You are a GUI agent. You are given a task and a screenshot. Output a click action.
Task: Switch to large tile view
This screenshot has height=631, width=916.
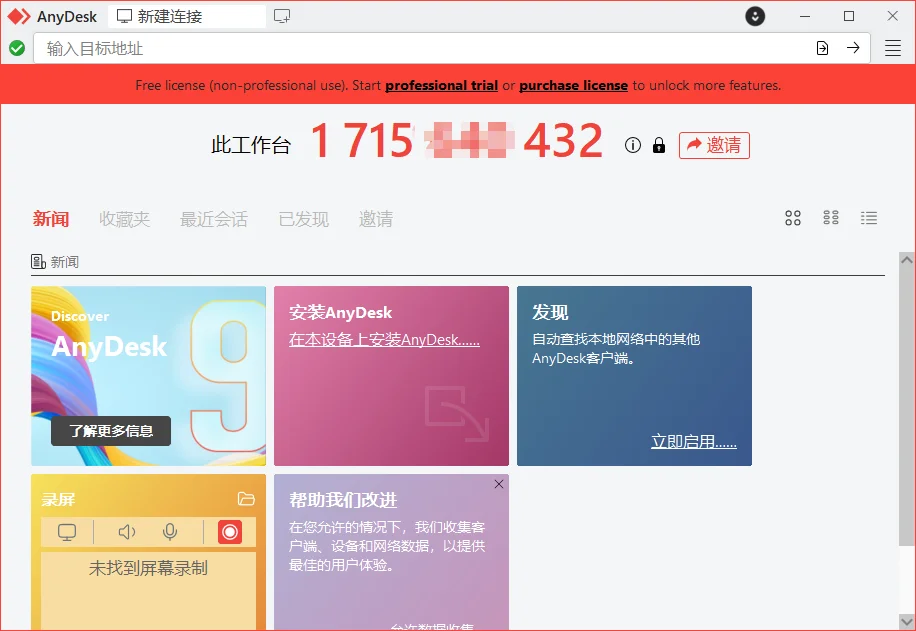coord(793,218)
